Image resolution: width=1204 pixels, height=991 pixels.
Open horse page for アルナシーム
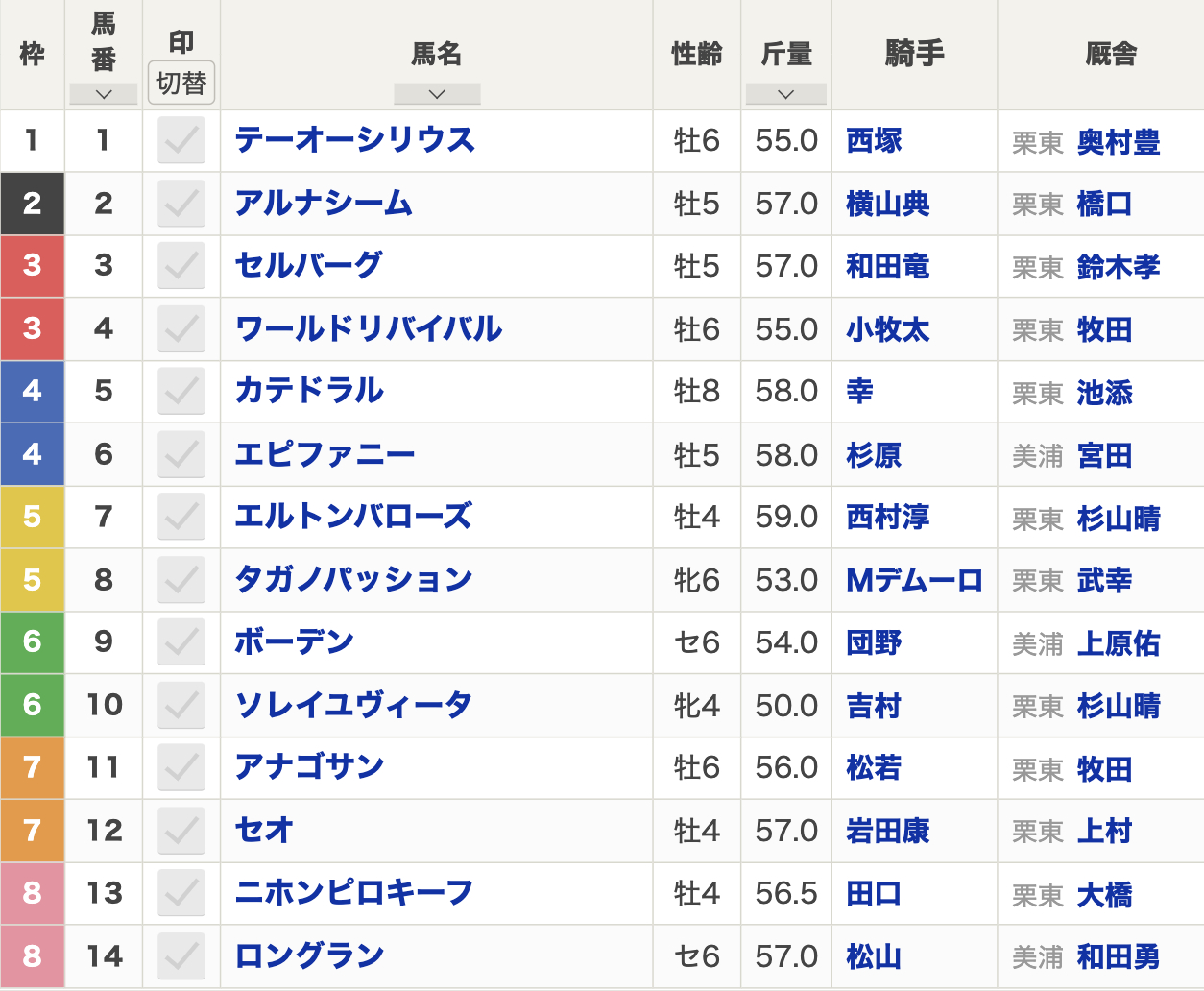coord(325,204)
